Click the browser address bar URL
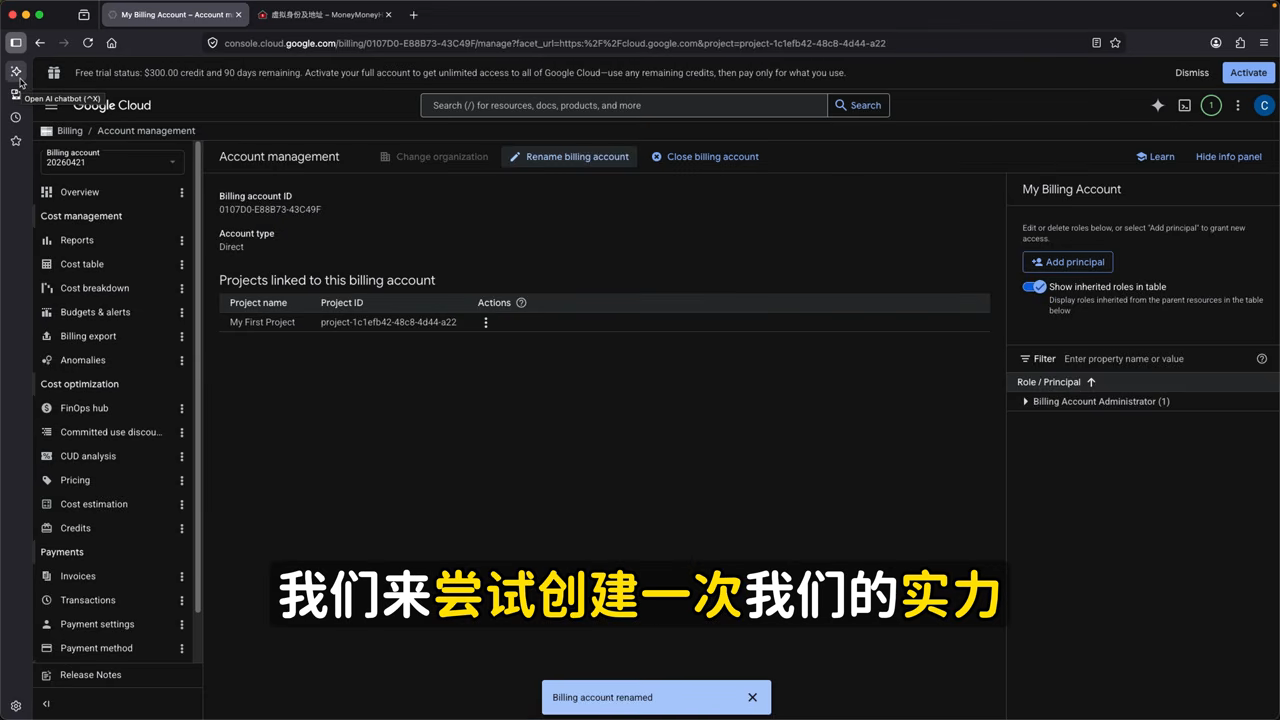The image size is (1280, 720). (555, 43)
